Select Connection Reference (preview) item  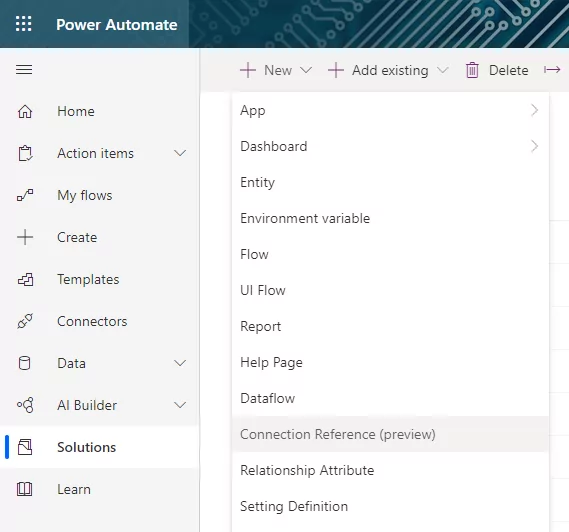(390, 434)
